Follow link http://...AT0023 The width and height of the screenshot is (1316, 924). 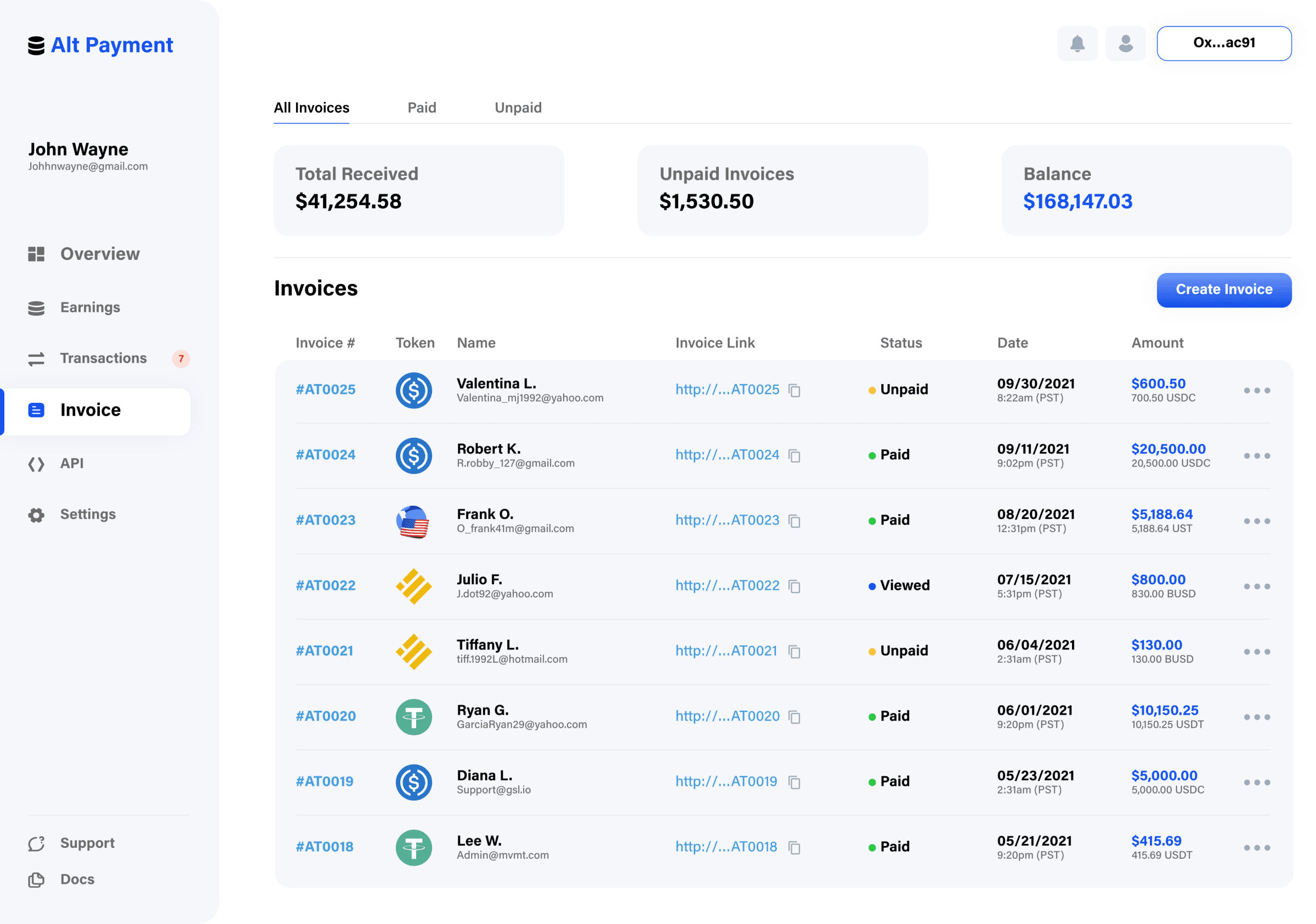tap(727, 521)
